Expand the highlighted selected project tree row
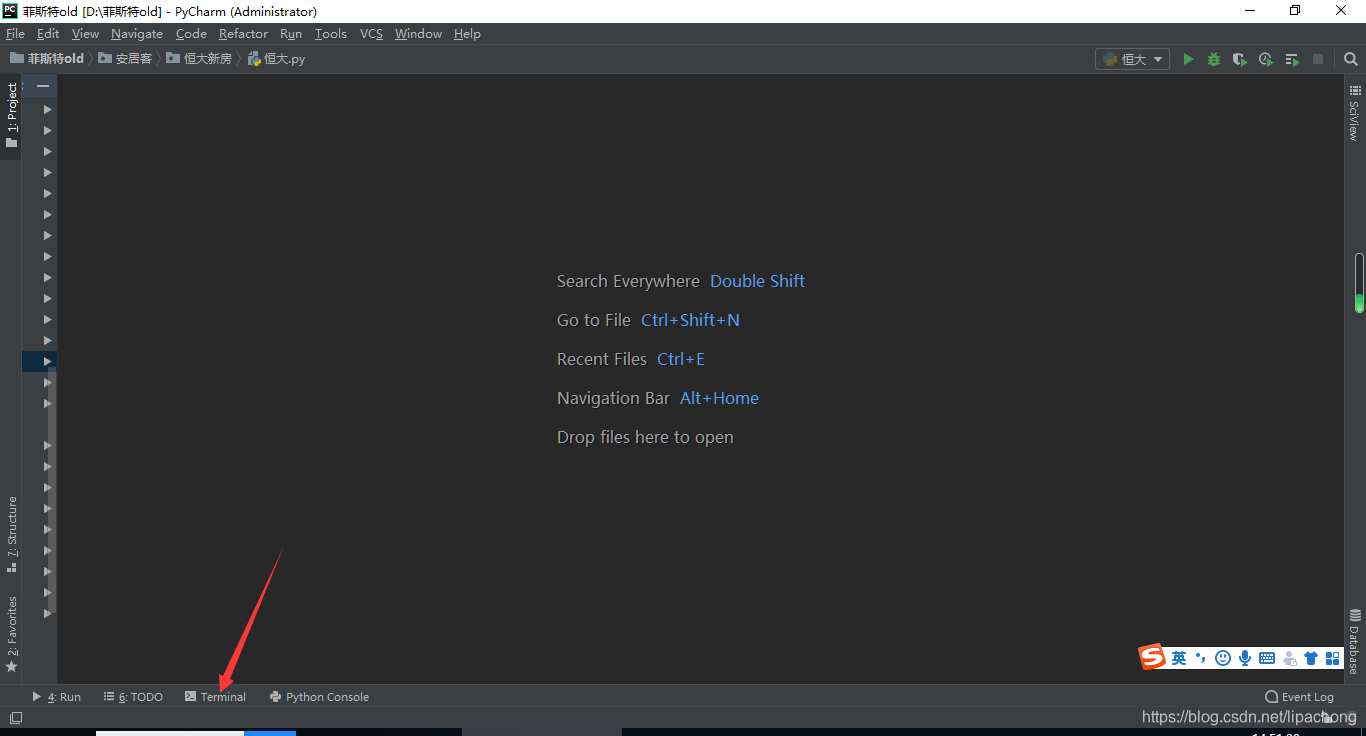 [x=47, y=361]
